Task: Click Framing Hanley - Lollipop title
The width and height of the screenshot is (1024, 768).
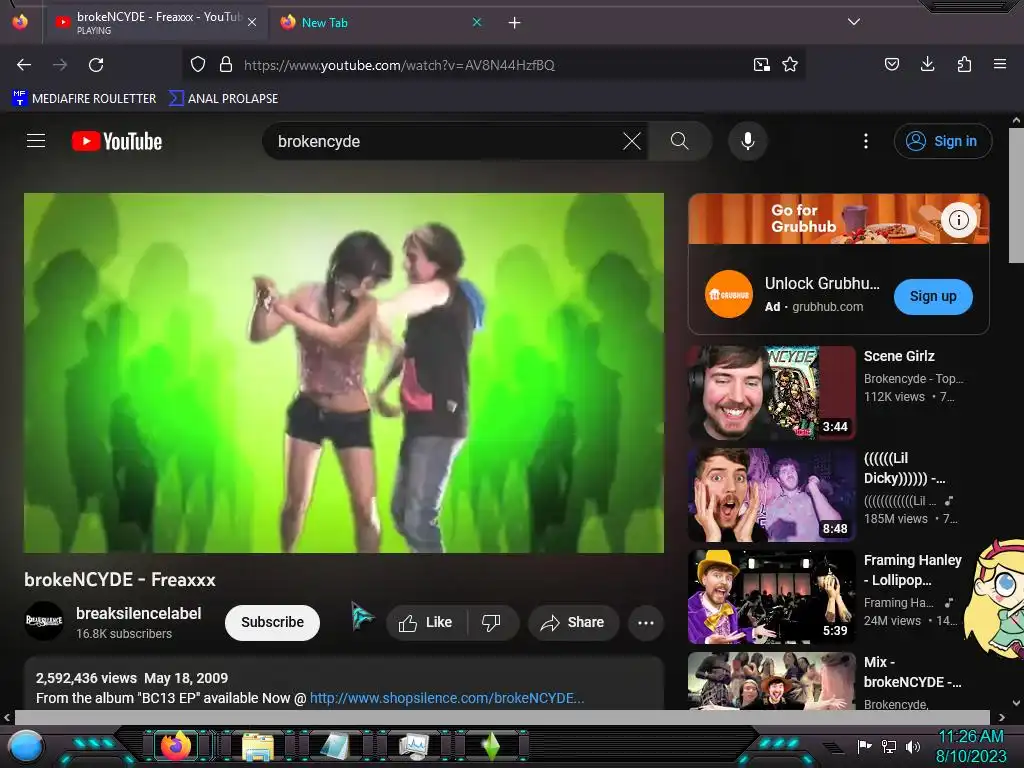Action: click(912, 570)
